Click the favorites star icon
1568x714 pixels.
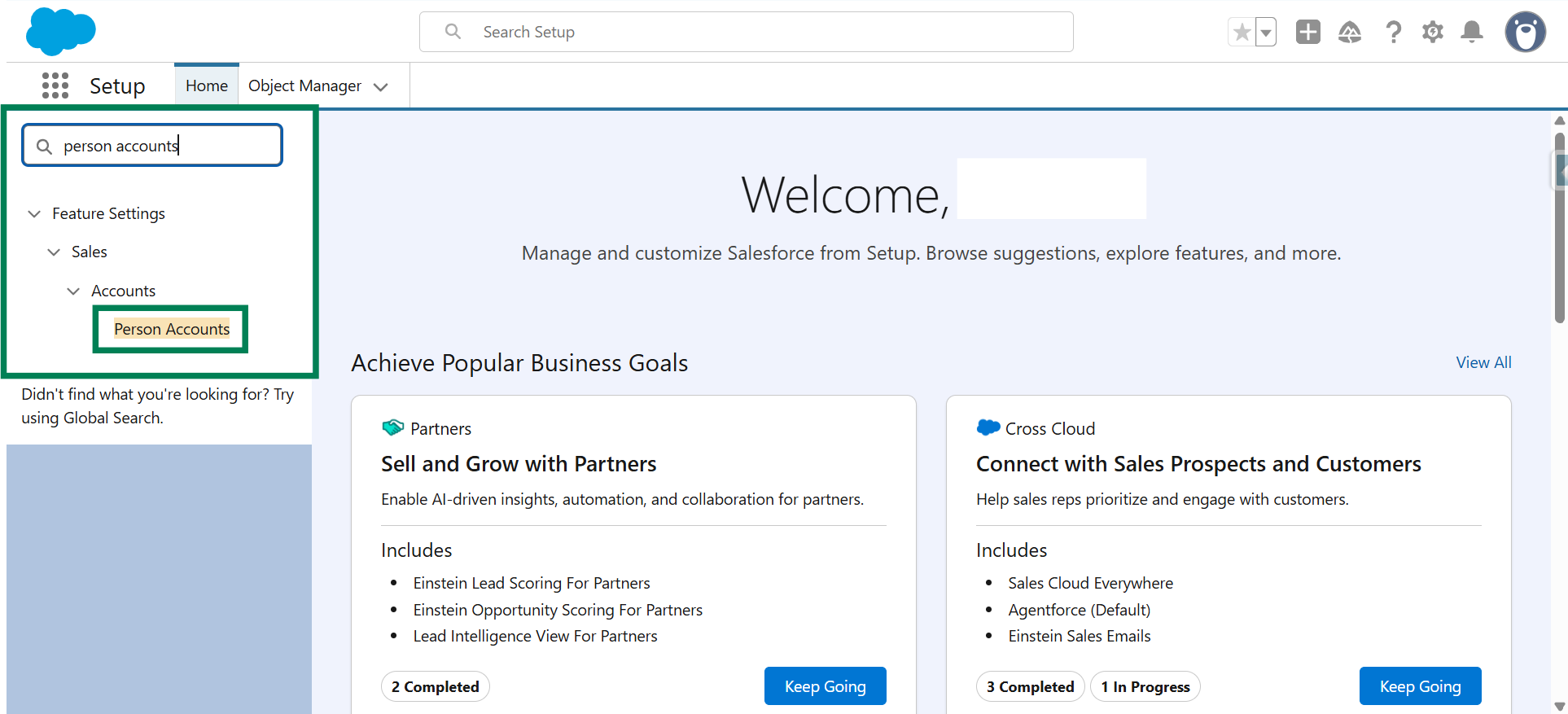pyautogui.click(x=1242, y=33)
